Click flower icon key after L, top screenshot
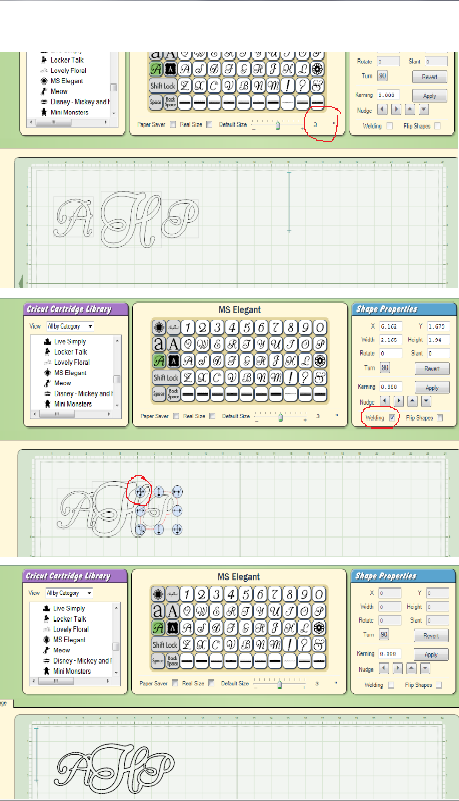The image size is (459, 801). coord(318,69)
